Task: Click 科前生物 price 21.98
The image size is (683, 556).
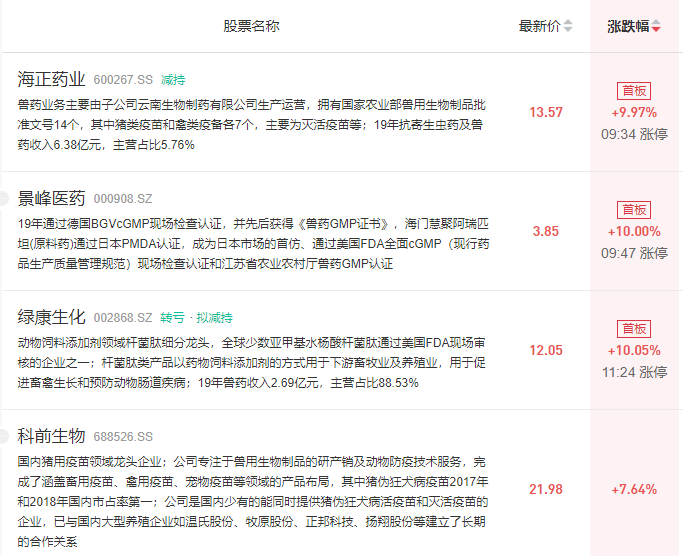Action: coord(546,489)
